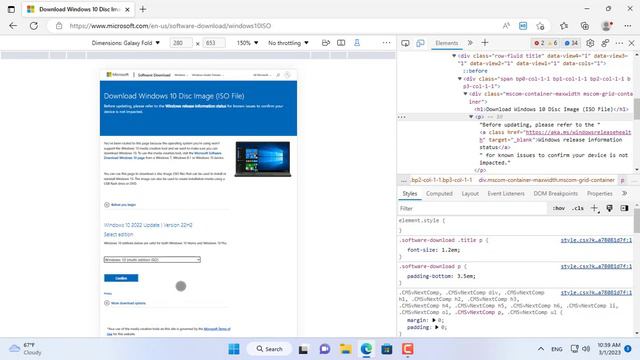Click the browser Back arrow

(x=13, y=26)
